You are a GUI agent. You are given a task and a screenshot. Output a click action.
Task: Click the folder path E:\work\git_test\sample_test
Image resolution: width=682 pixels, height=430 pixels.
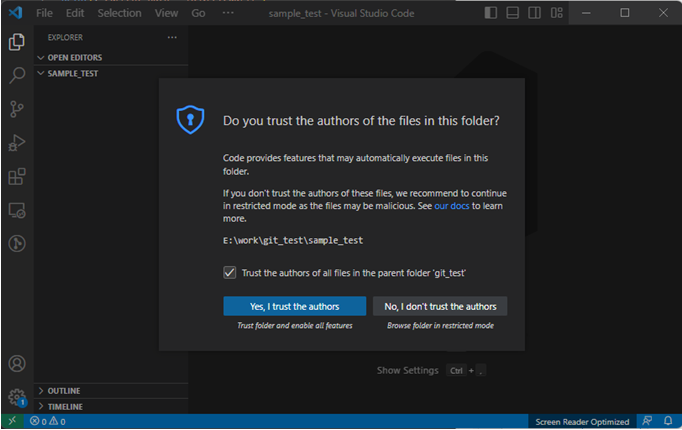293,240
